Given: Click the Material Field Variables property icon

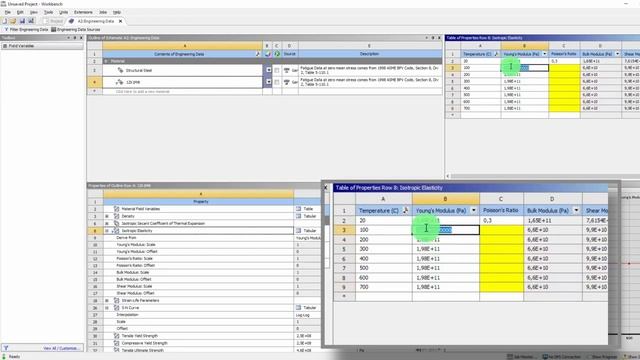Looking at the screenshot, I should [x=116, y=209].
